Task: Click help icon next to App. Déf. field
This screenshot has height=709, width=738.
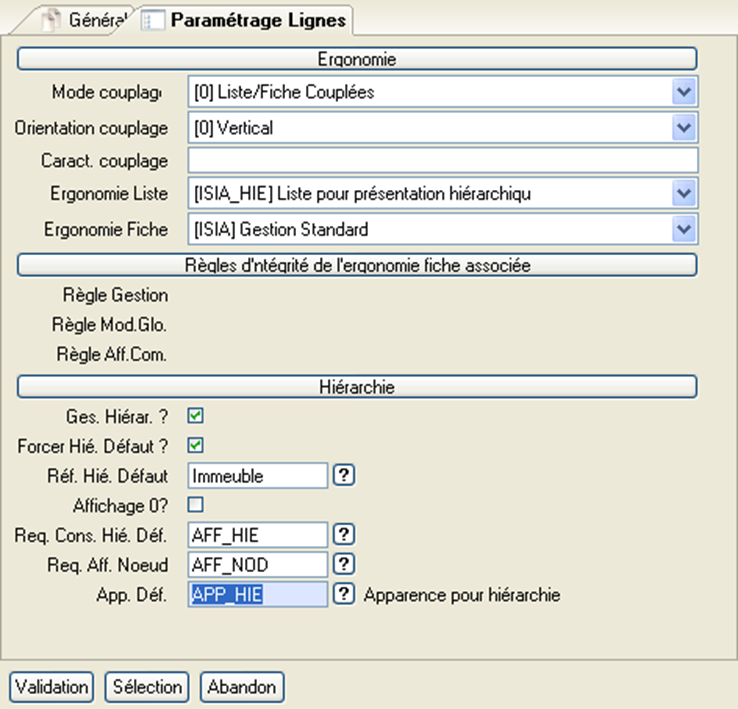Action: point(344,595)
